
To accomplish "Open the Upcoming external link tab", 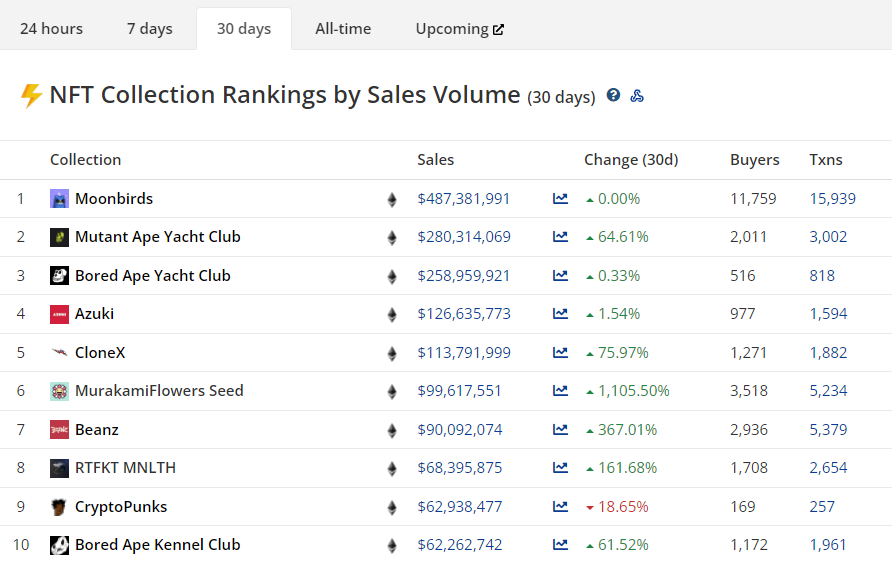I will pyautogui.click(x=459, y=29).
